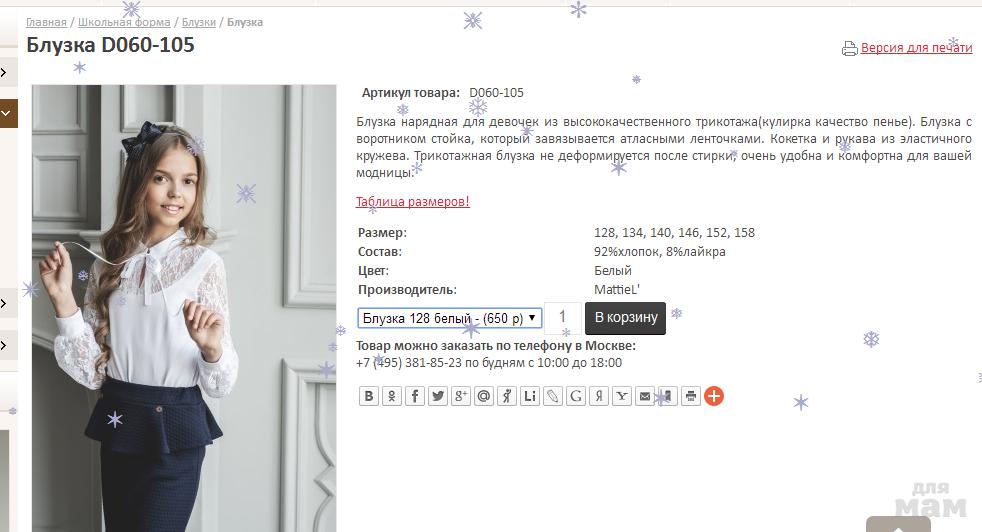982x532 pixels.
Task: Share on LiveInternet Li icon
Action: (530, 396)
